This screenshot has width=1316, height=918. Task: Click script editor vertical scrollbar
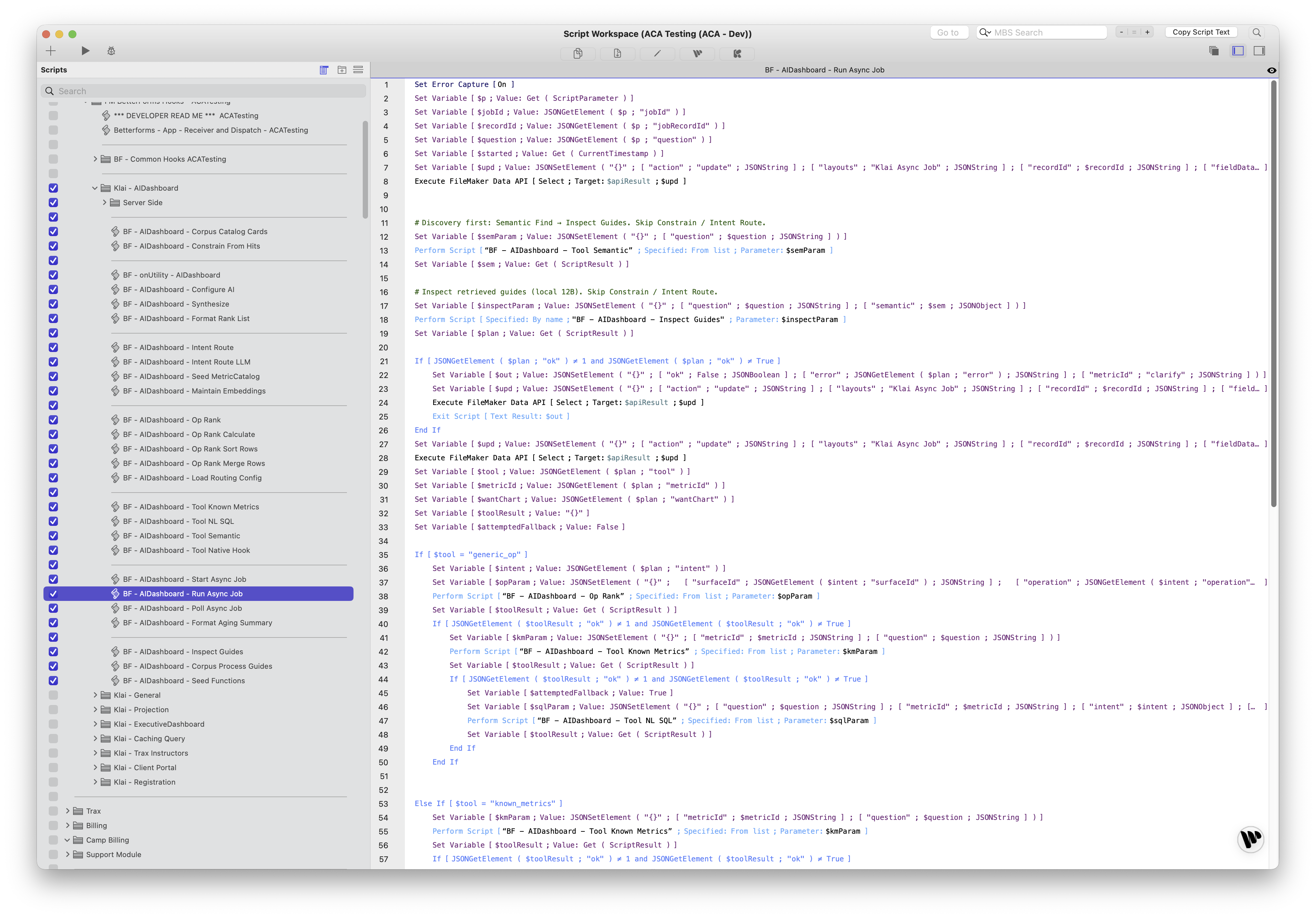point(1274,293)
